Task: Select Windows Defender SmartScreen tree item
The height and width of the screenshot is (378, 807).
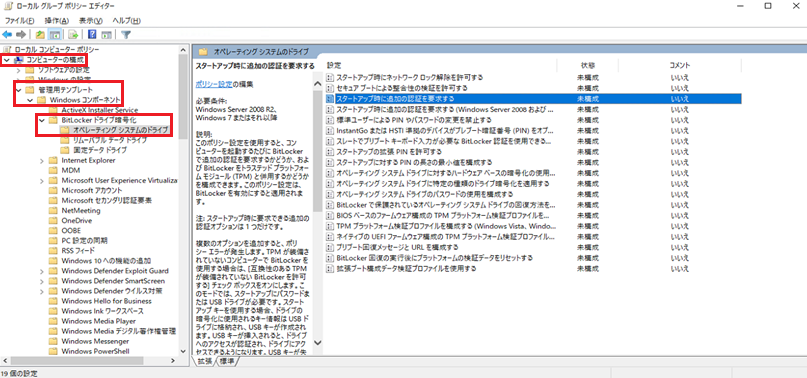Action: point(113,281)
